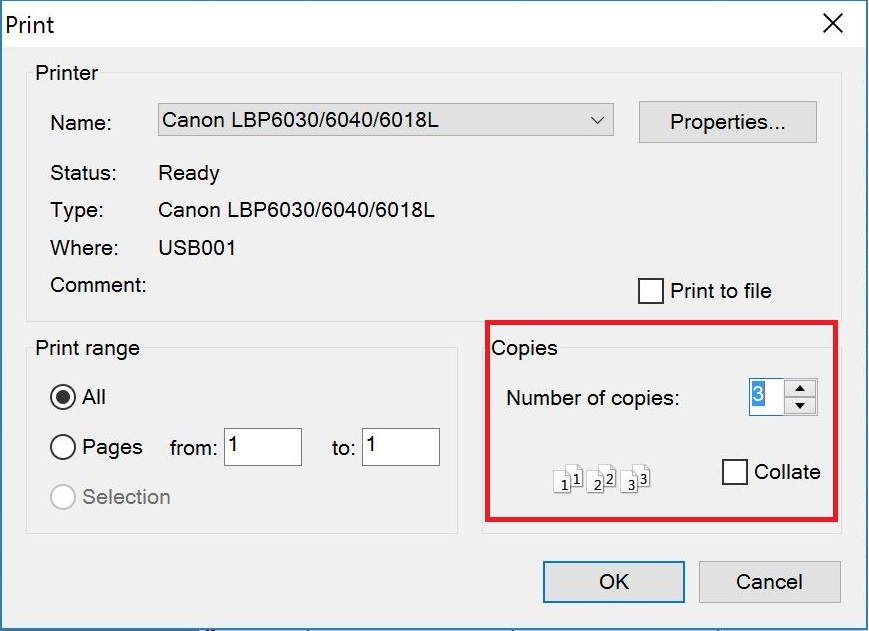Image resolution: width=869 pixels, height=631 pixels.
Task: Confirm printing with the OK button
Action: pos(614,582)
